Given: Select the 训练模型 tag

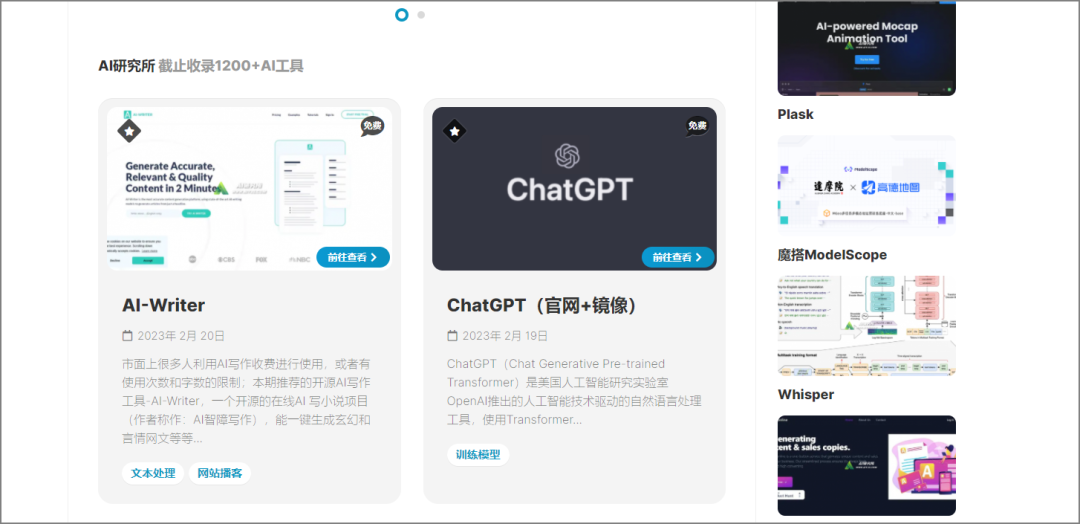Looking at the screenshot, I should click(x=478, y=454).
